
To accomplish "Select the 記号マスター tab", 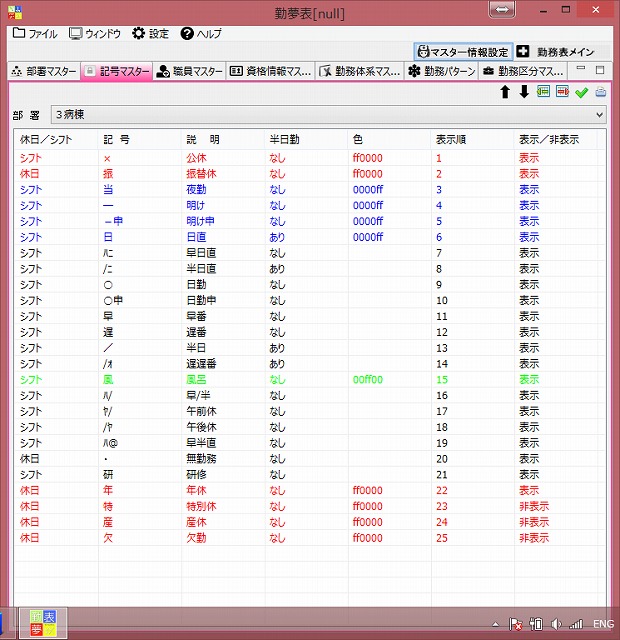I will click(117, 71).
